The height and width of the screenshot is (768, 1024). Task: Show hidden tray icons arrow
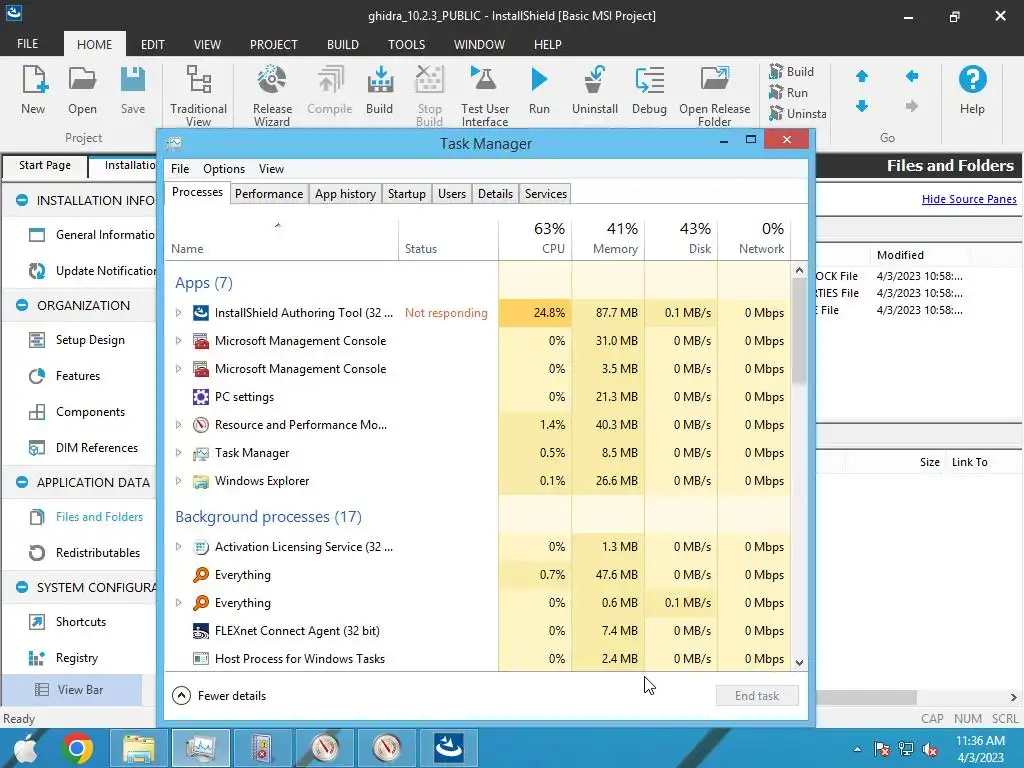pos(857,749)
